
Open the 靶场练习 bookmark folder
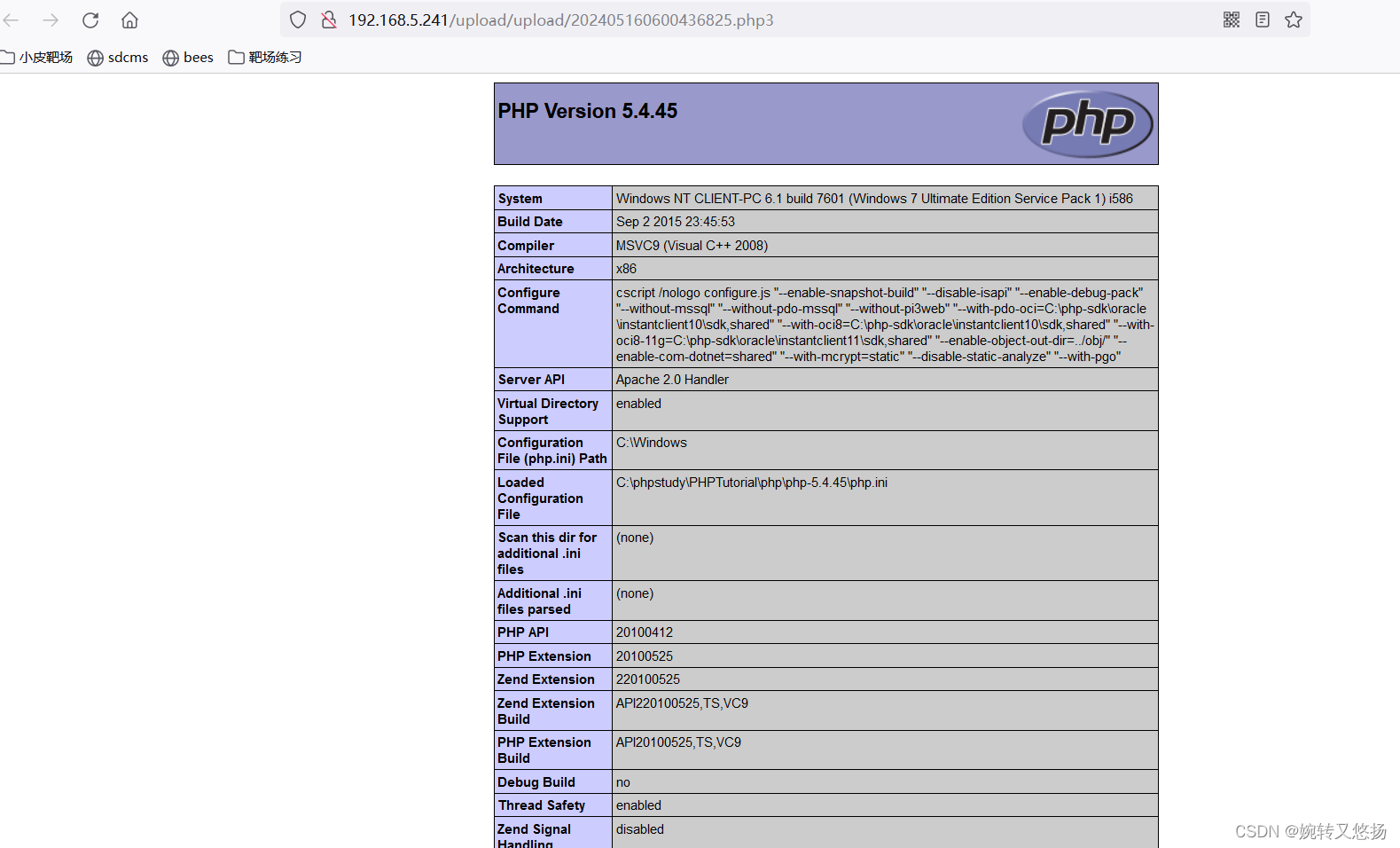click(x=265, y=57)
